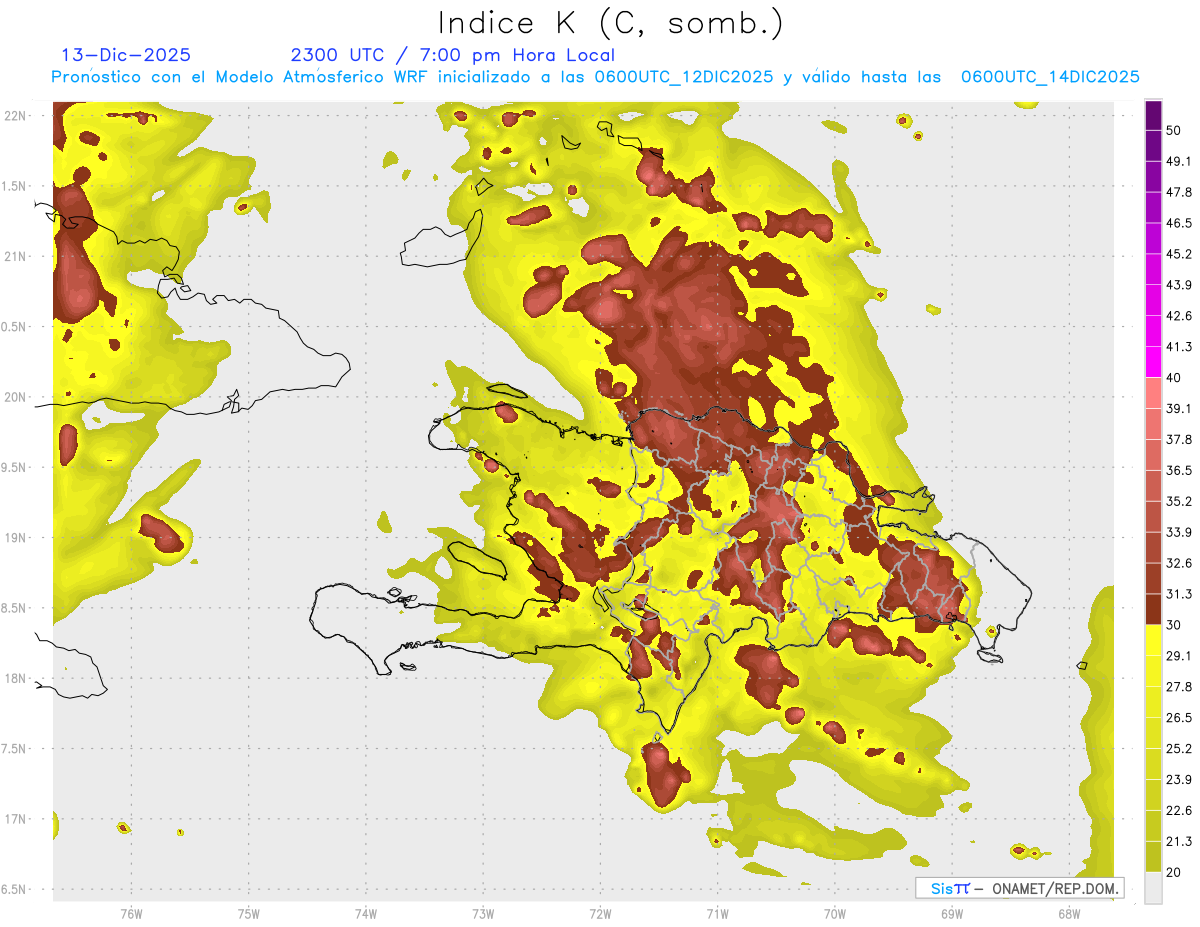
Task: Select the legend value "36.5"
Action: click(x=1179, y=470)
